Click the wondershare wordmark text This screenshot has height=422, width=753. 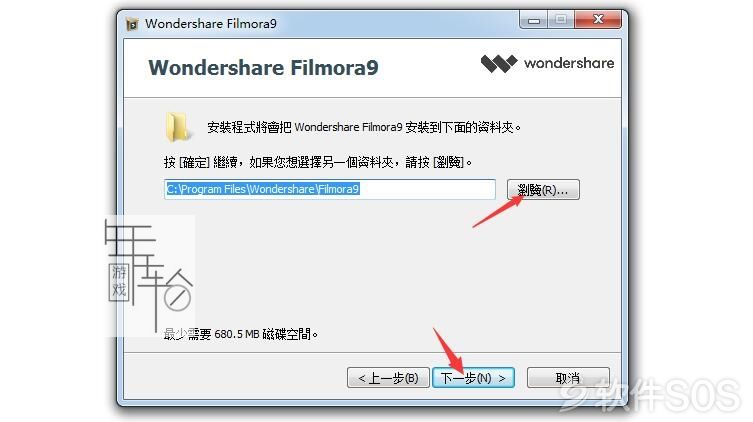tap(569, 63)
